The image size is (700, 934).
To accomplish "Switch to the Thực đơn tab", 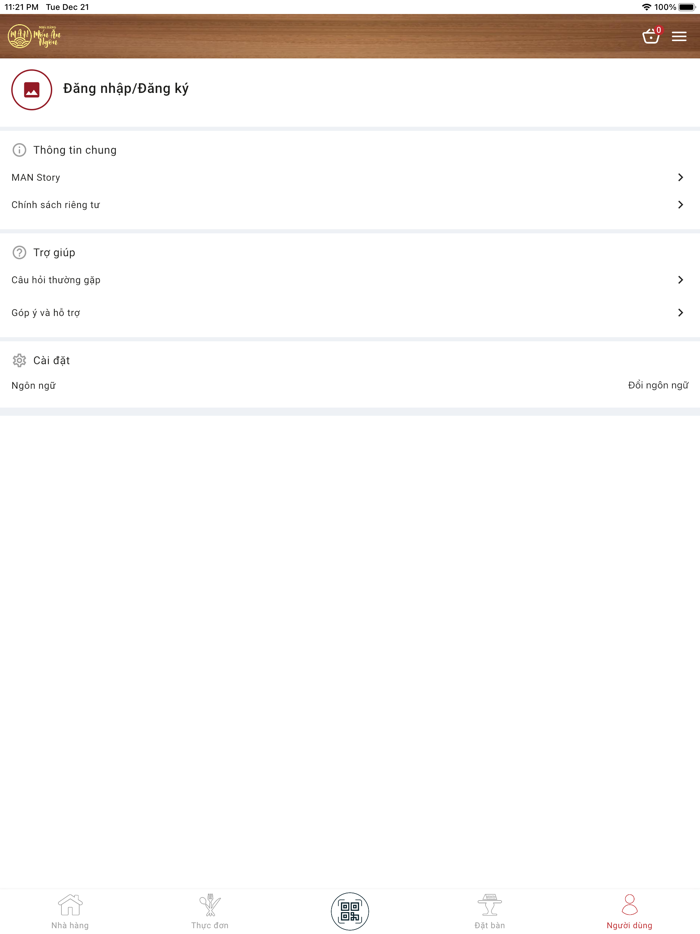I will click(x=210, y=911).
